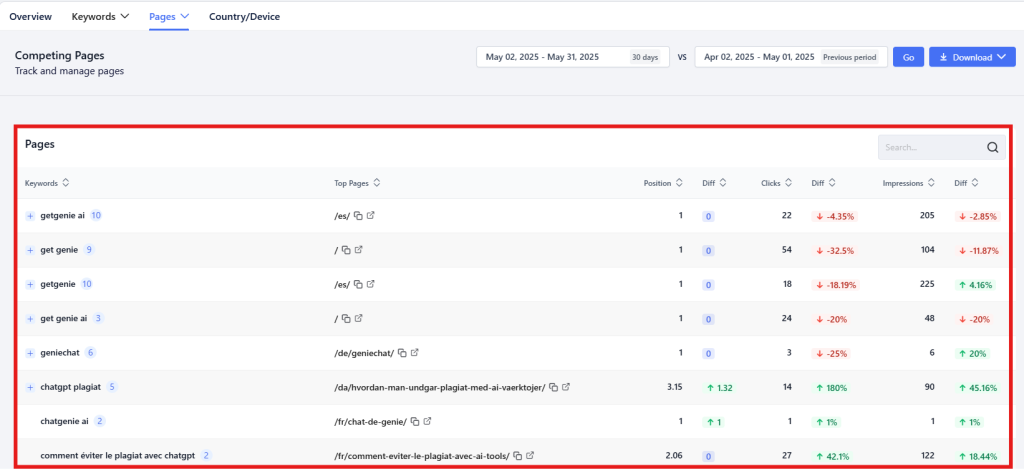Image resolution: width=1024 pixels, height=469 pixels.
Task: Sort by Keywords column arrows
Action: [66, 183]
